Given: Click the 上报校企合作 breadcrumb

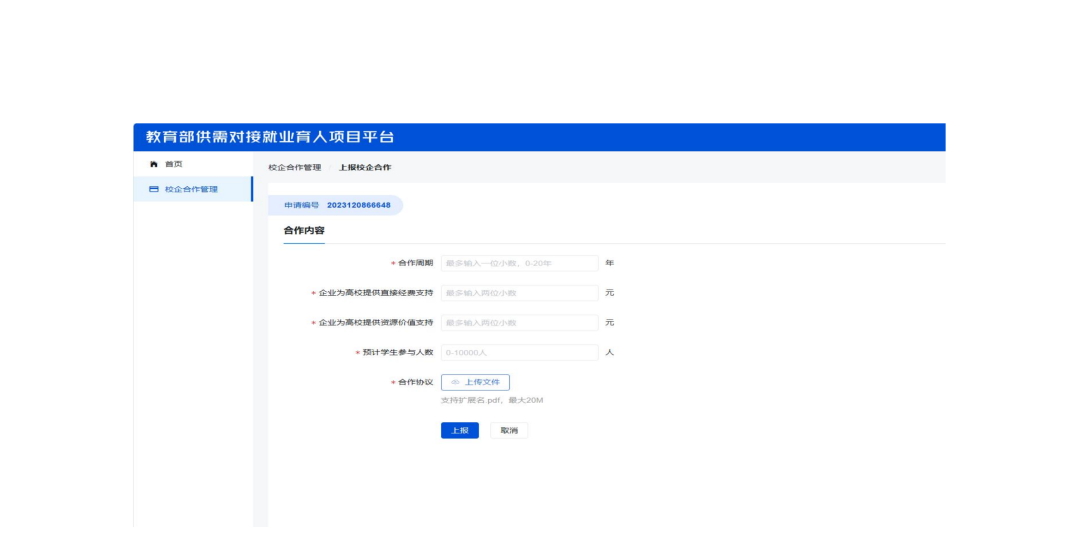Looking at the screenshot, I should [x=365, y=167].
